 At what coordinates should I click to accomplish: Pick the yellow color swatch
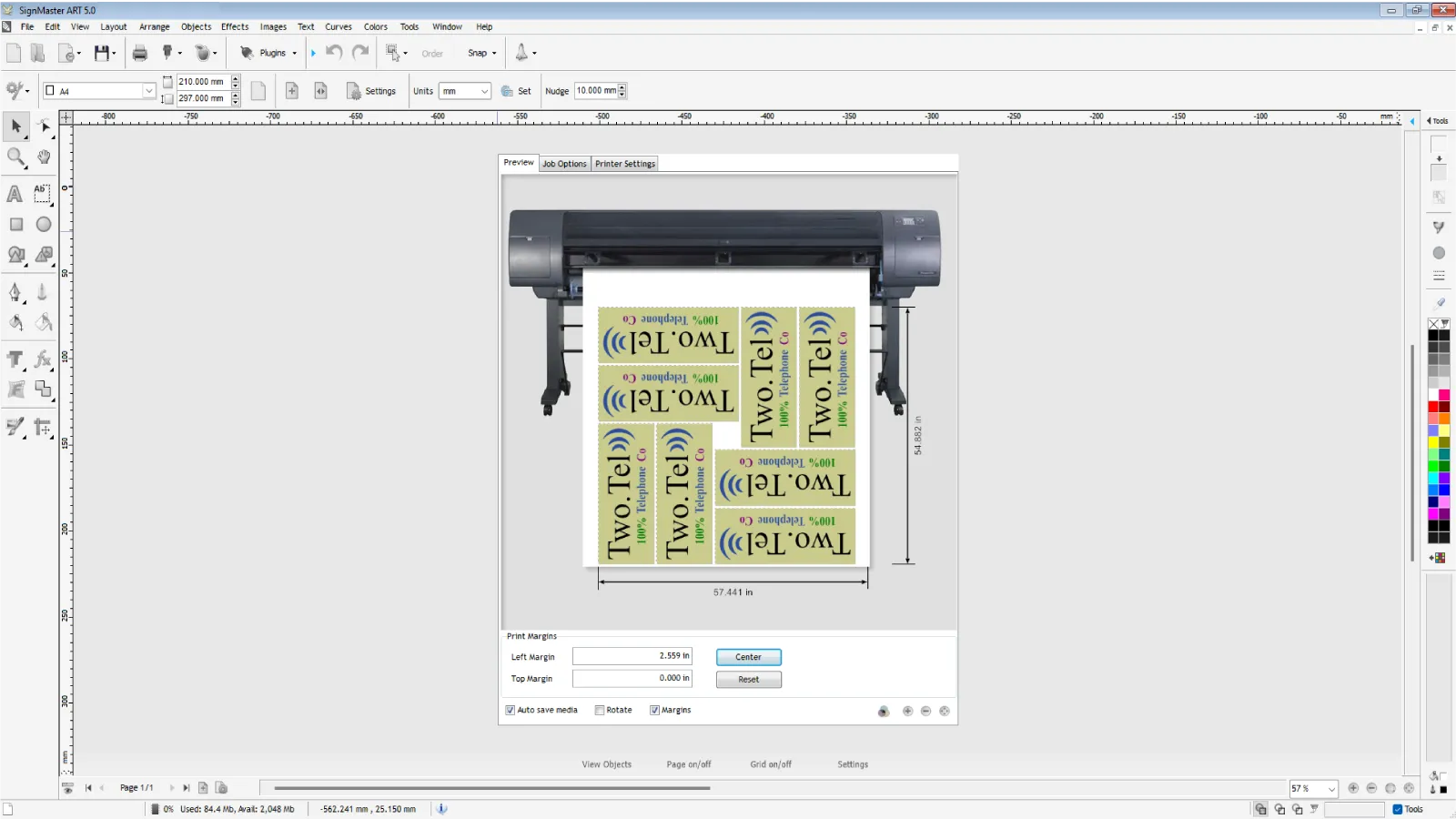[x=1433, y=441]
